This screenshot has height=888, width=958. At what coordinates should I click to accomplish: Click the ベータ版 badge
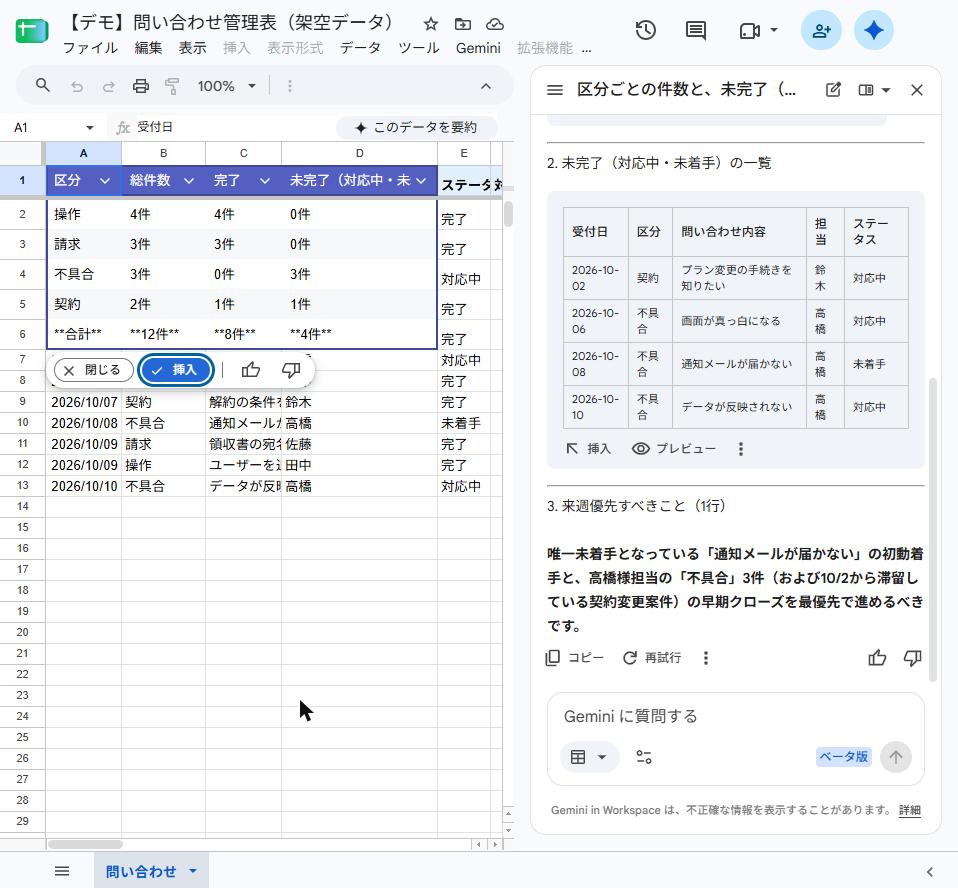(x=843, y=757)
